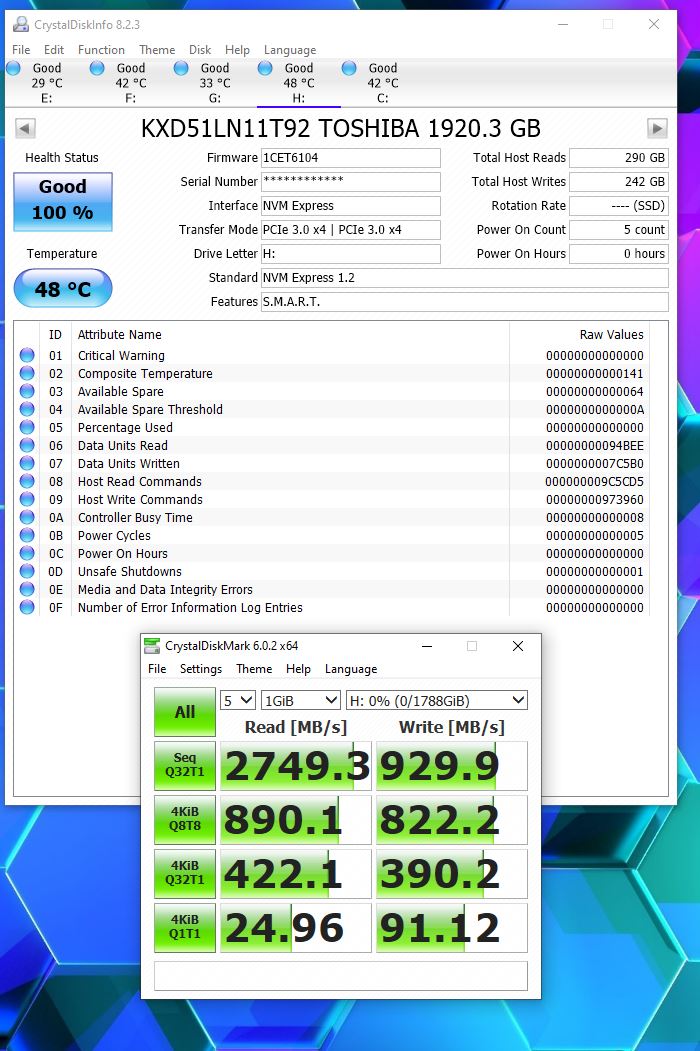Image resolution: width=700 pixels, height=1051 pixels.
Task: Click the Good 100 % health status button
Action: coord(63,202)
